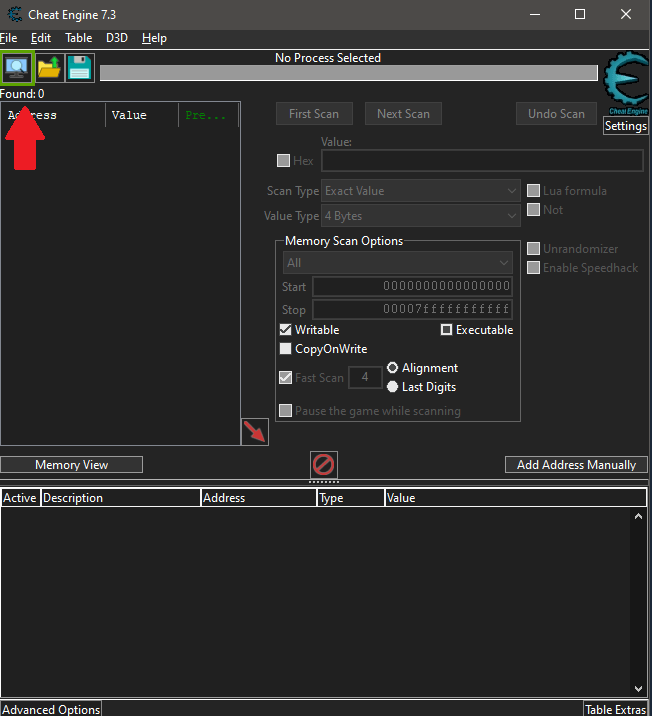The image size is (652, 716).
Task: Open the D3D menu
Action: [x=117, y=38]
